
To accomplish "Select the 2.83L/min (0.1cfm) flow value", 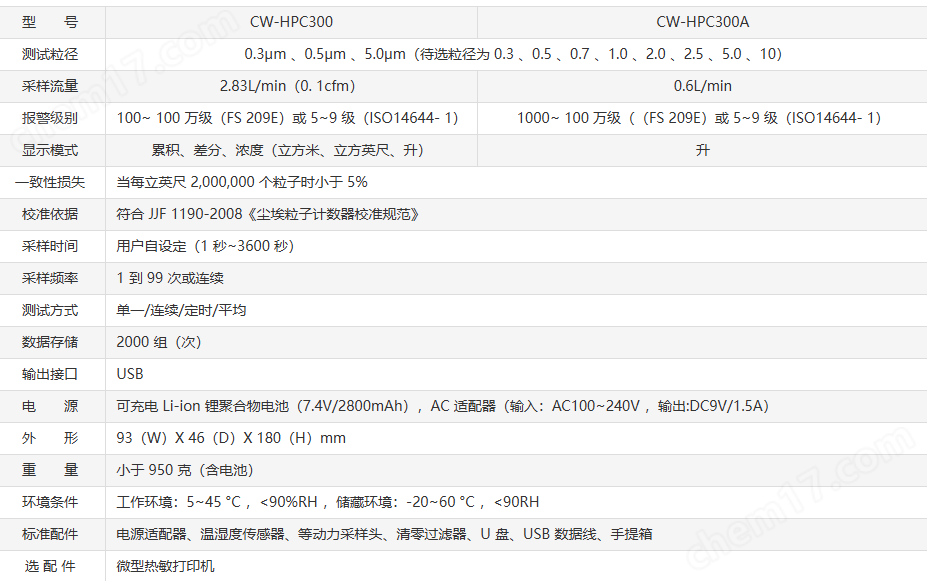I will 290,86.
